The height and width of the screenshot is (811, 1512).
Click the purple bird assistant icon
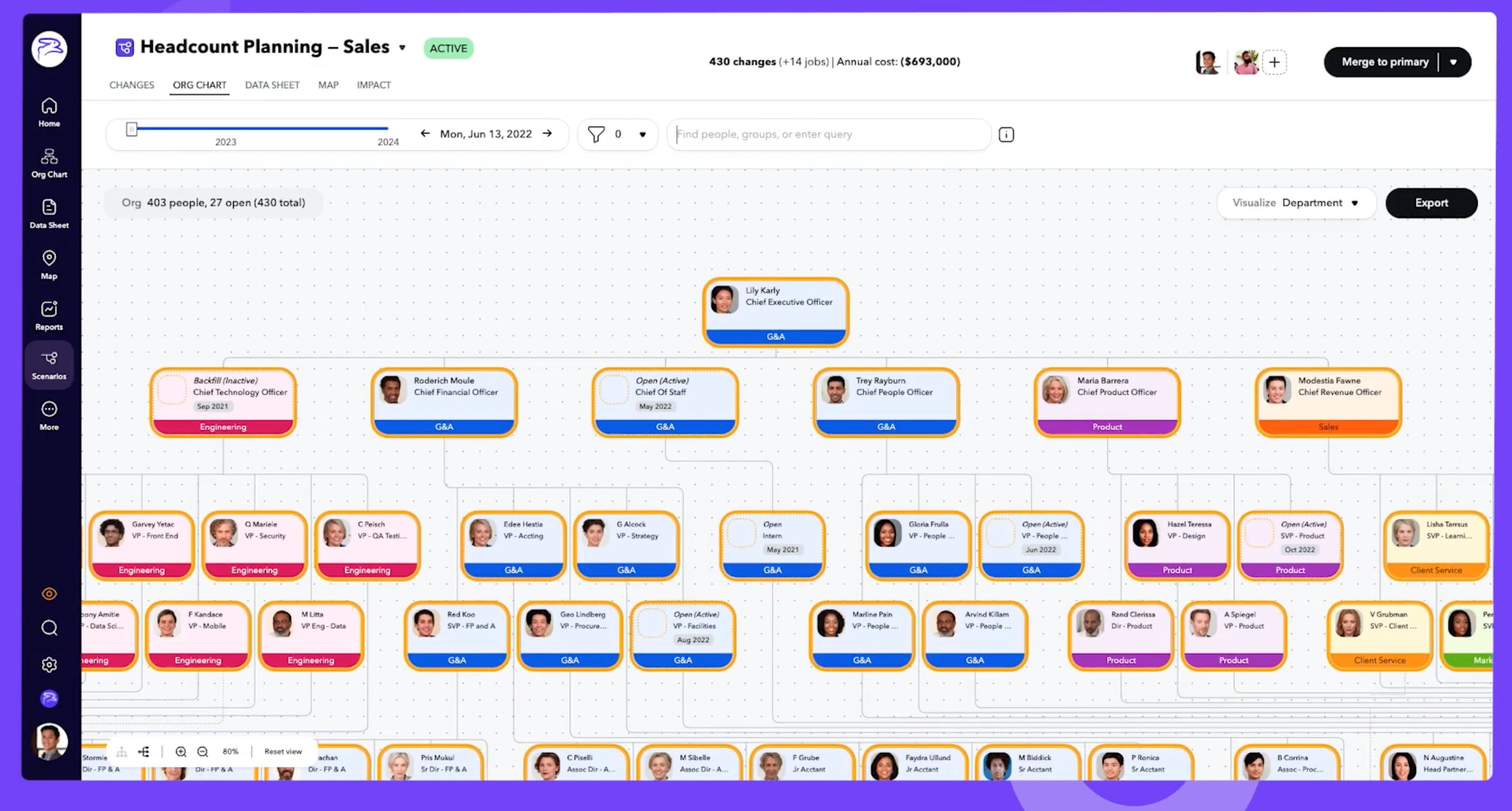click(49, 699)
